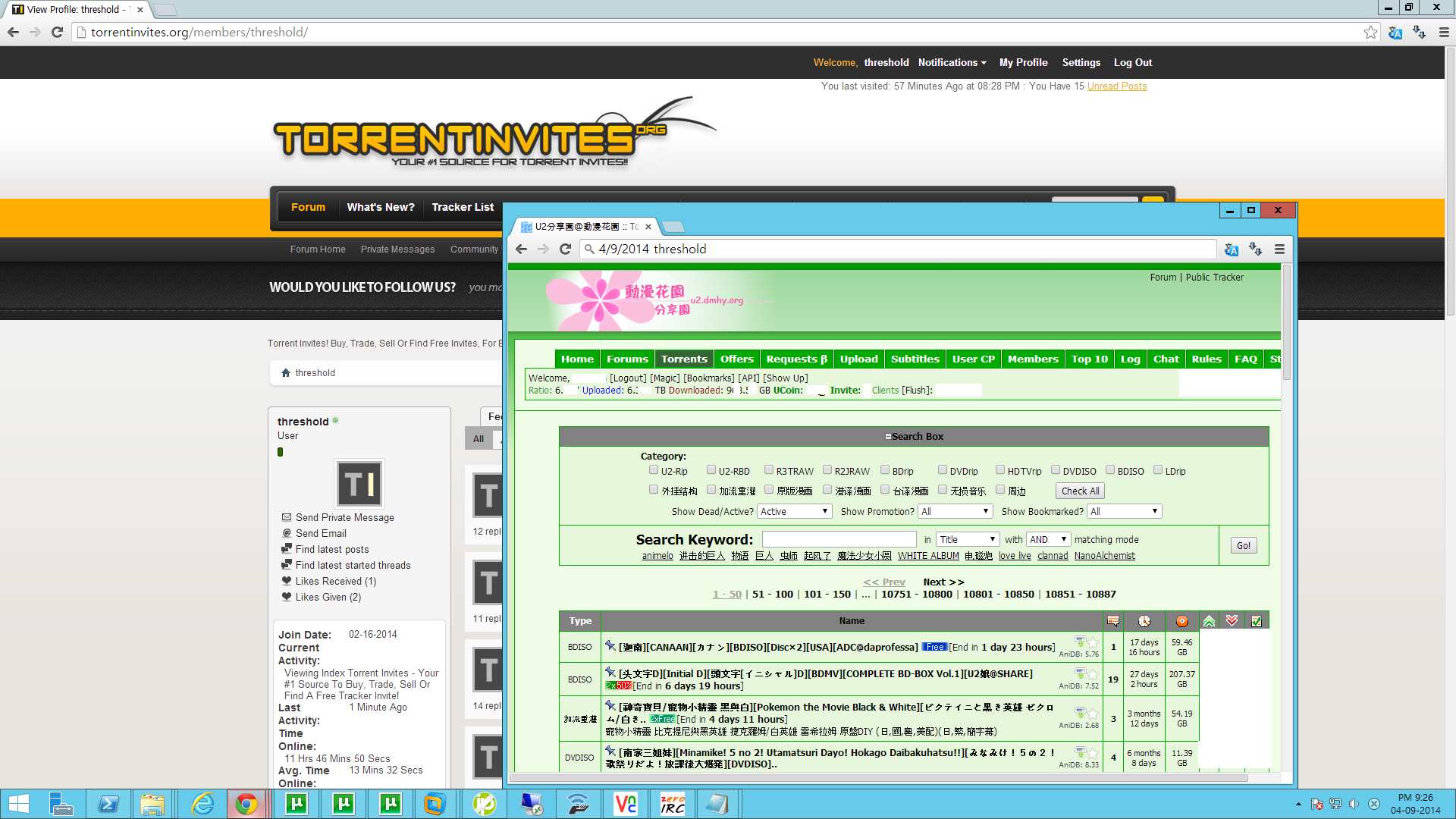Open the Show Dead/Active dropdown
The height and width of the screenshot is (819, 1456).
(795, 512)
